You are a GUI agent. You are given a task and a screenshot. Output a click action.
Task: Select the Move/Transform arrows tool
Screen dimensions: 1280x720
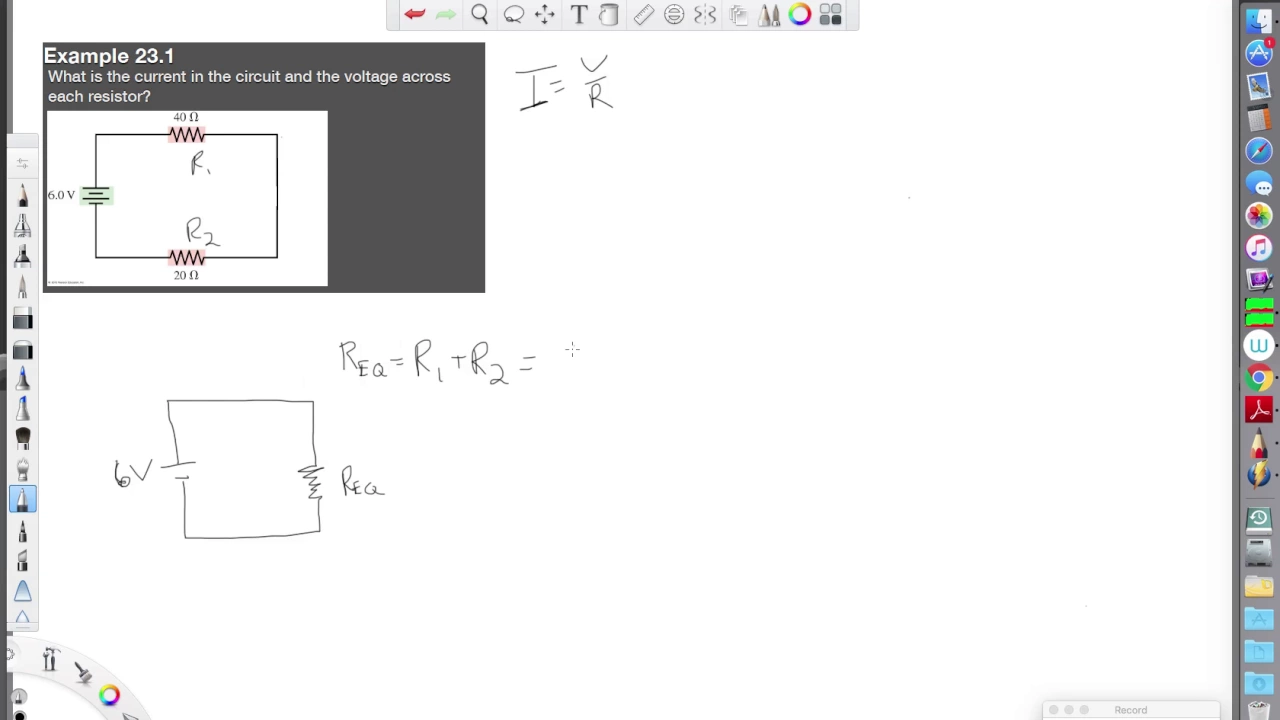(545, 14)
